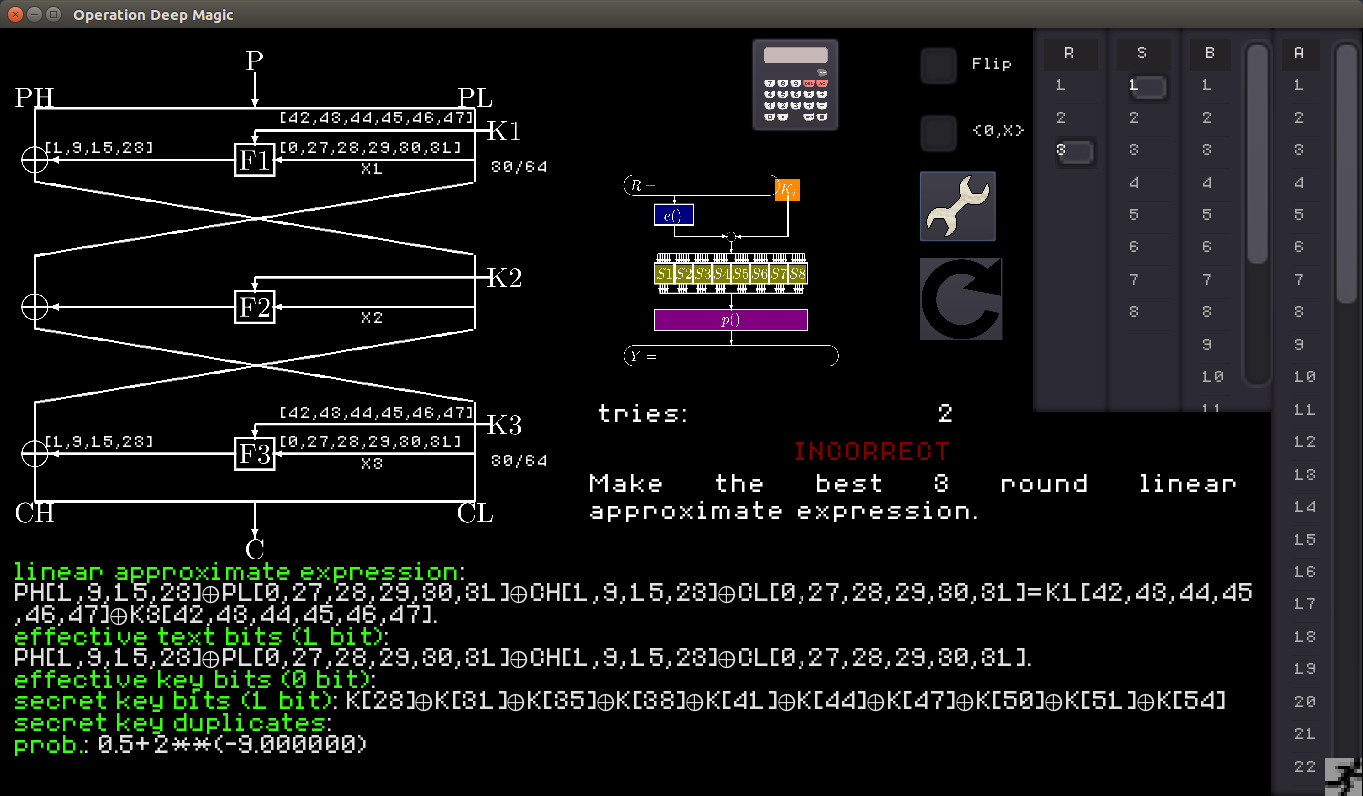Click the purple p() permutation box

[730, 318]
